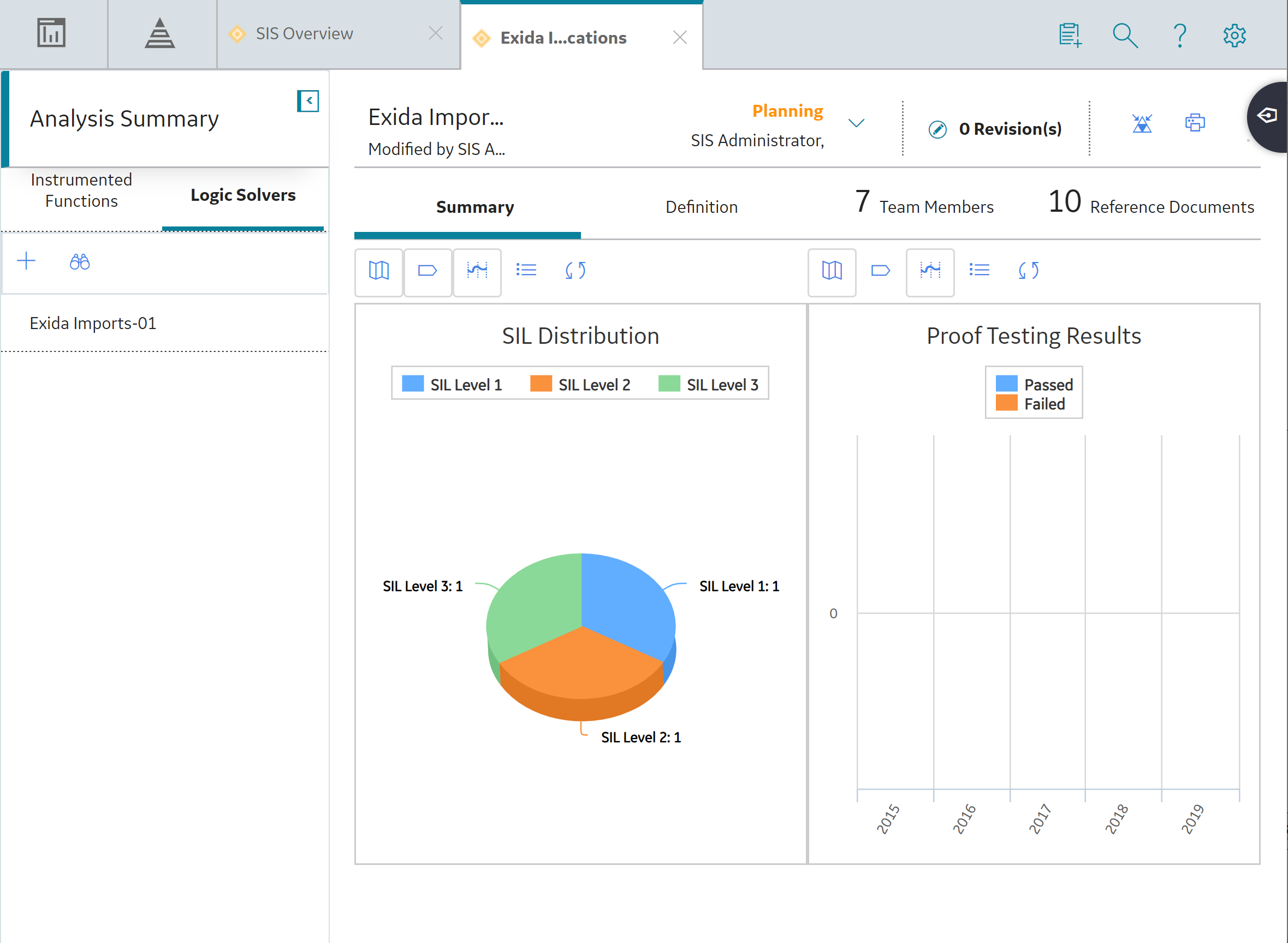
Task: Open the 0 Revision(s) link
Action: (x=1010, y=129)
